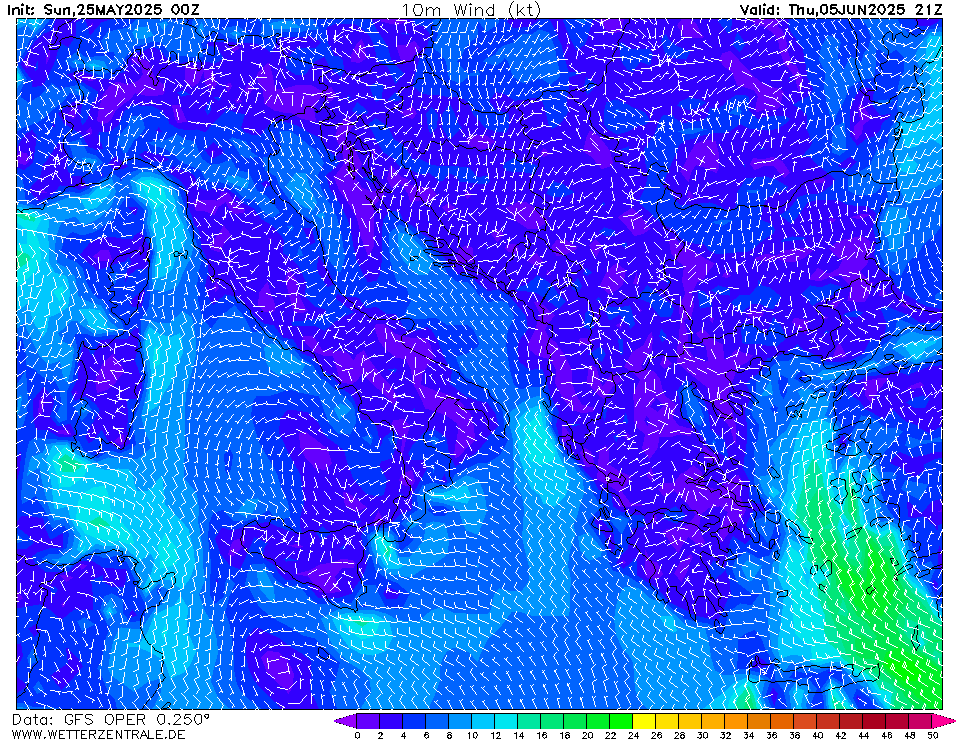The width and height of the screenshot is (959, 741).
Task: Select the bright green swatch between 22 and 24 kt
Action: (x=621, y=721)
